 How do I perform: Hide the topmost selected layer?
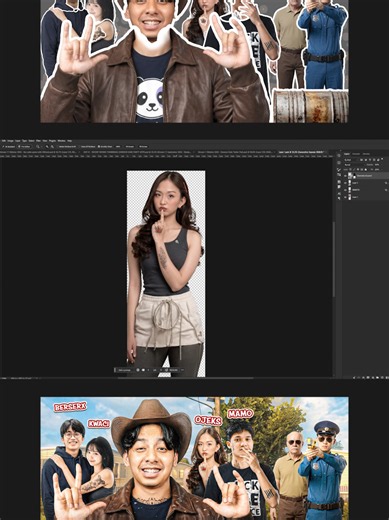click(x=345, y=176)
